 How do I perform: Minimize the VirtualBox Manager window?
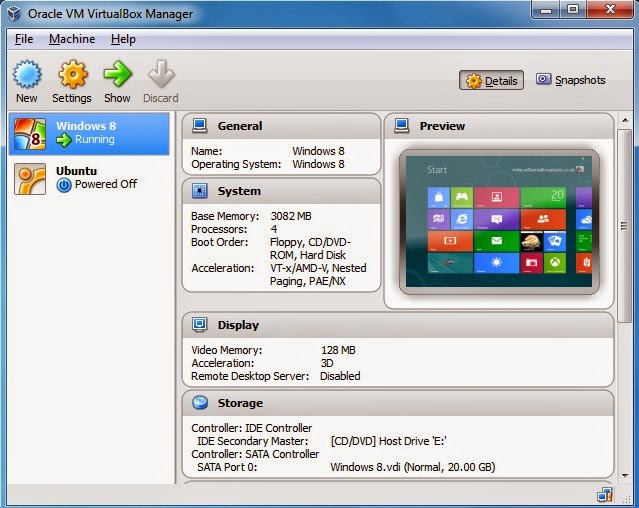pos(546,10)
